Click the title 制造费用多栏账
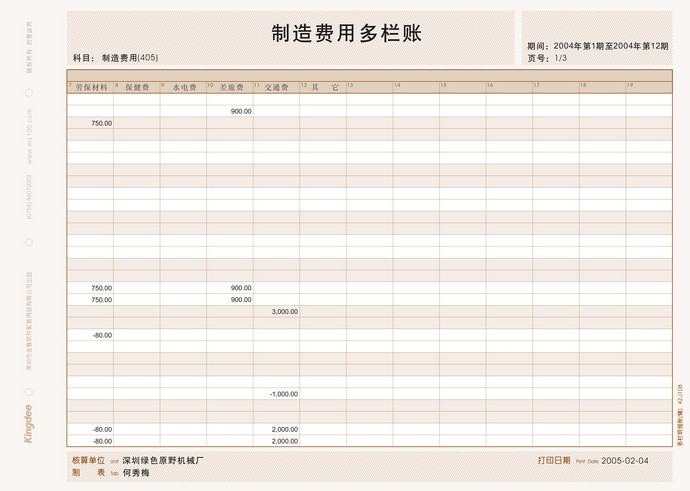Viewport: 690px width, 491px height. coord(347,34)
